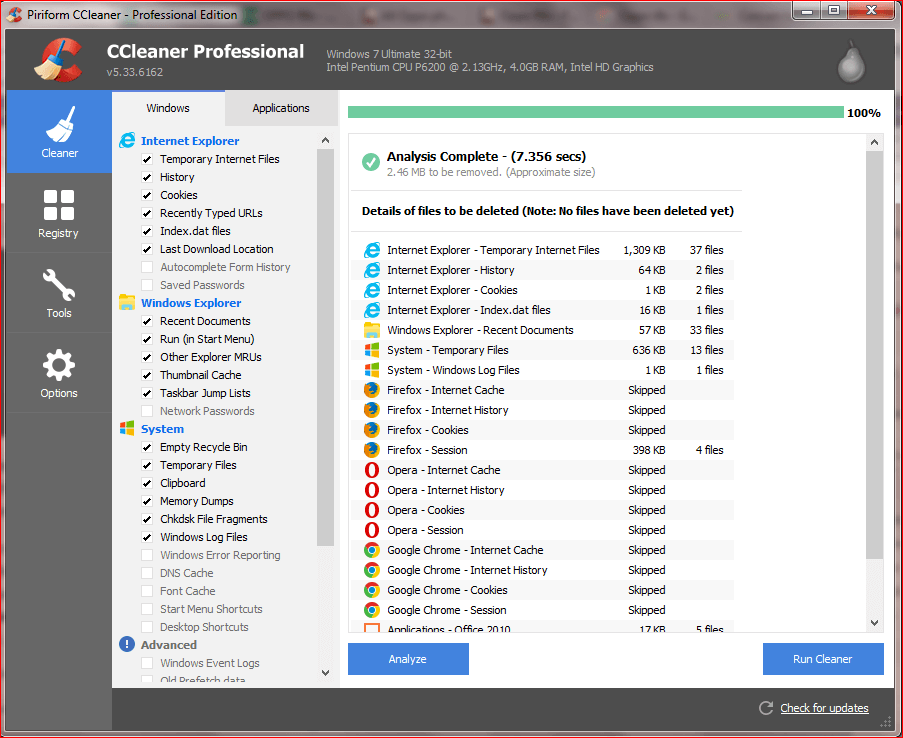This screenshot has height=738, width=903.
Task: Switch to the Applications tab
Action: click(281, 108)
